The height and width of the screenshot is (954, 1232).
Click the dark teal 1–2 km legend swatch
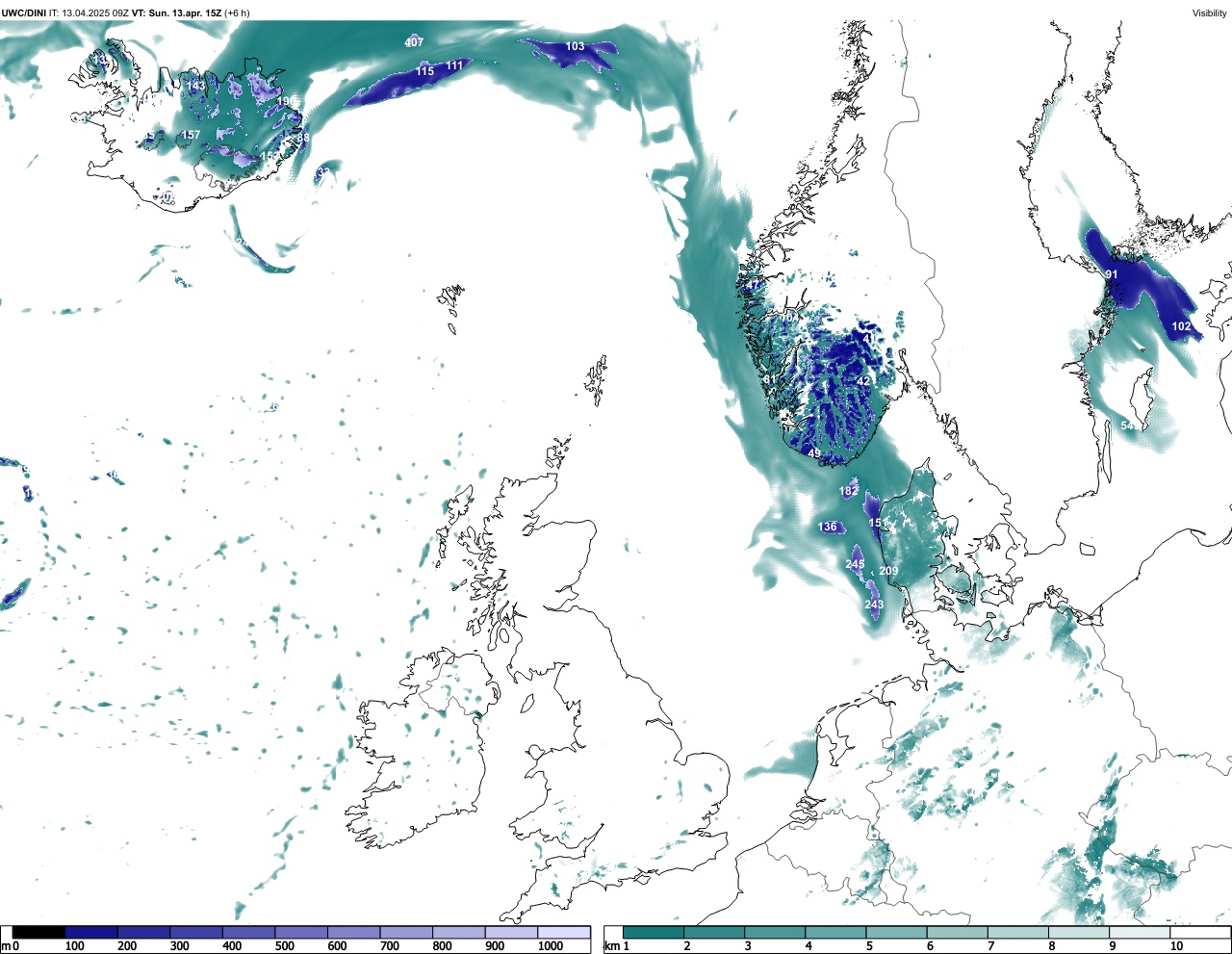point(654,932)
